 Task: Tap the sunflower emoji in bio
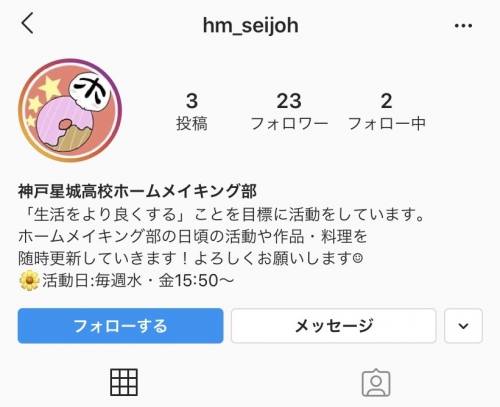click(x=29, y=280)
